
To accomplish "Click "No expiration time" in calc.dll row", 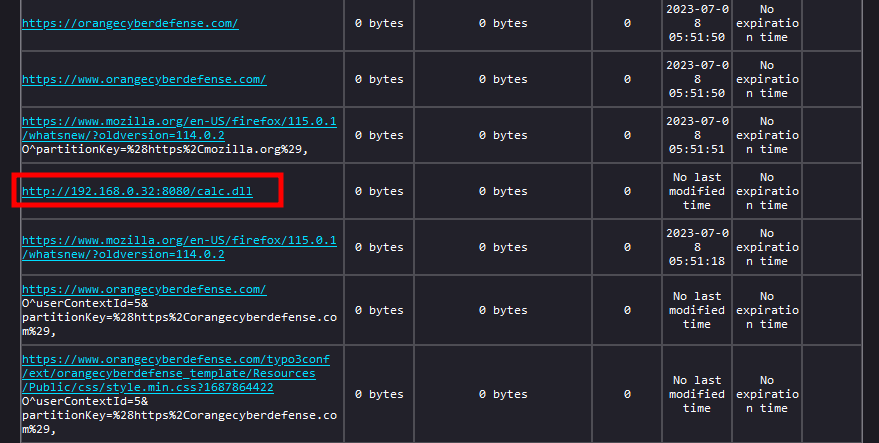I will click(766, 191).
